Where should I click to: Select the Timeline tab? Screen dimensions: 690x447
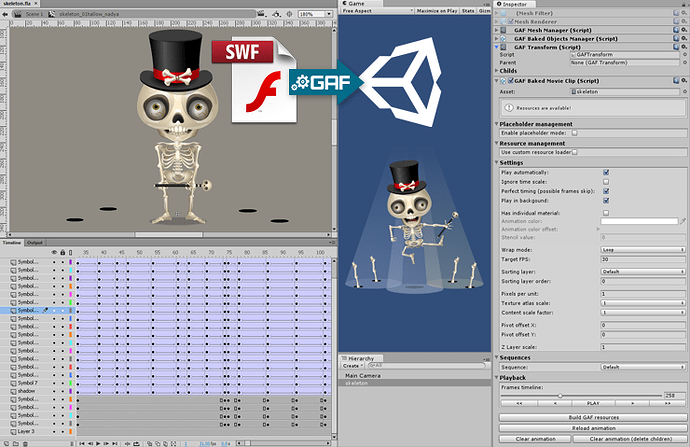(12, 242)
